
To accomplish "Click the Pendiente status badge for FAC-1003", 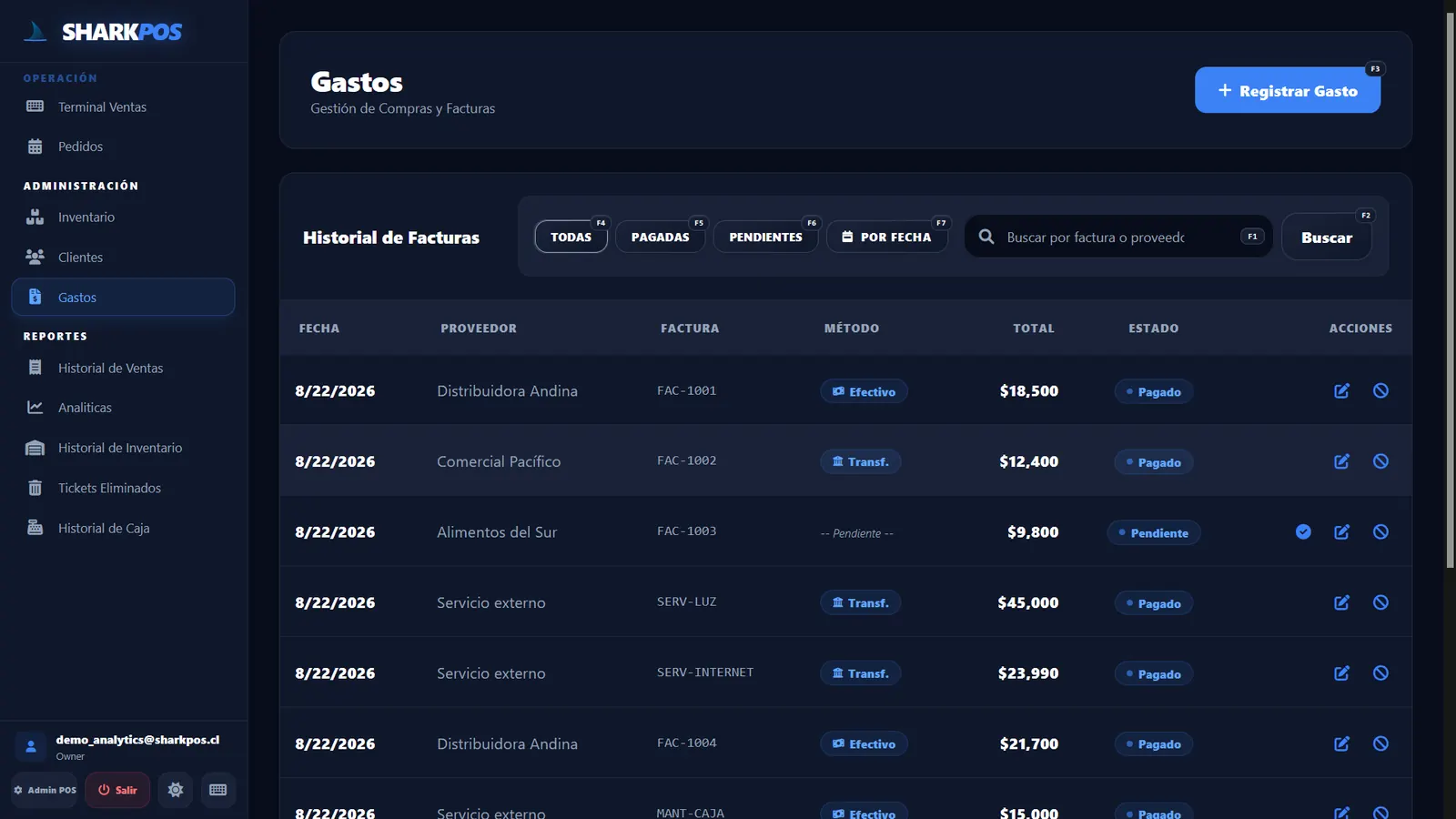I will point(1153,532).
